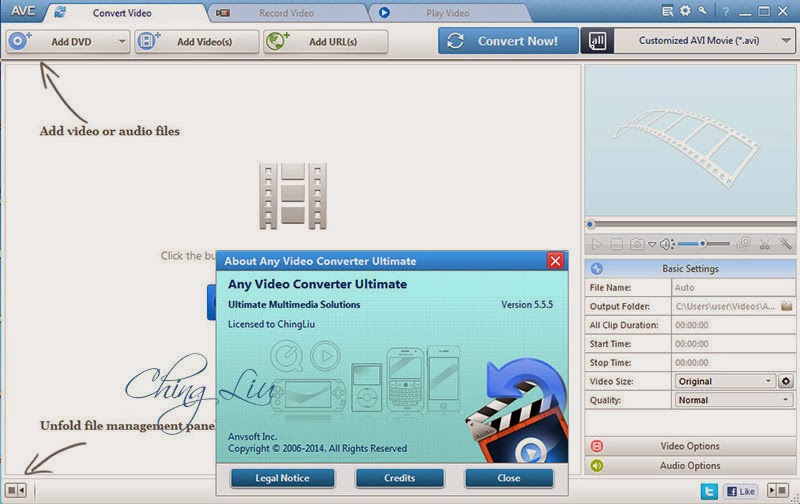Open Customized AVI Movie format dropdown

pos(705,41)
